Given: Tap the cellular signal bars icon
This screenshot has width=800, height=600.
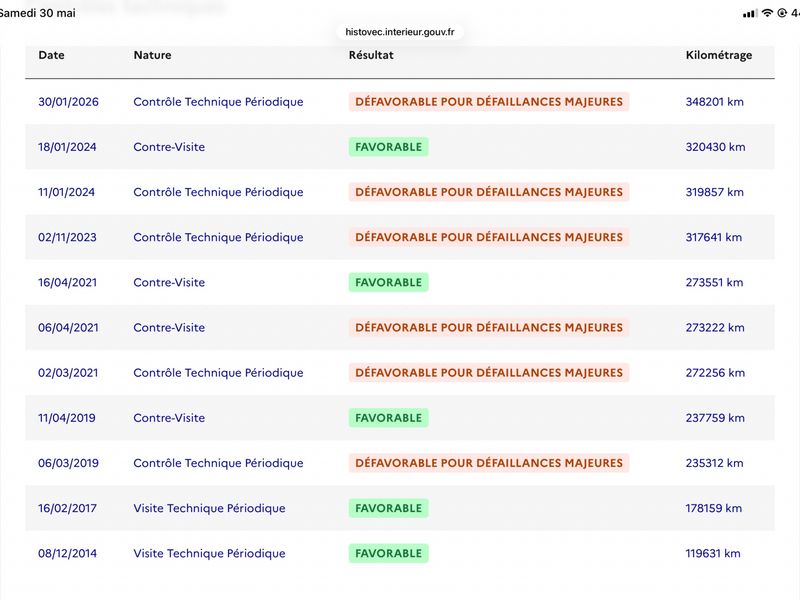Looking at the screenshot, I should point(750,14).
